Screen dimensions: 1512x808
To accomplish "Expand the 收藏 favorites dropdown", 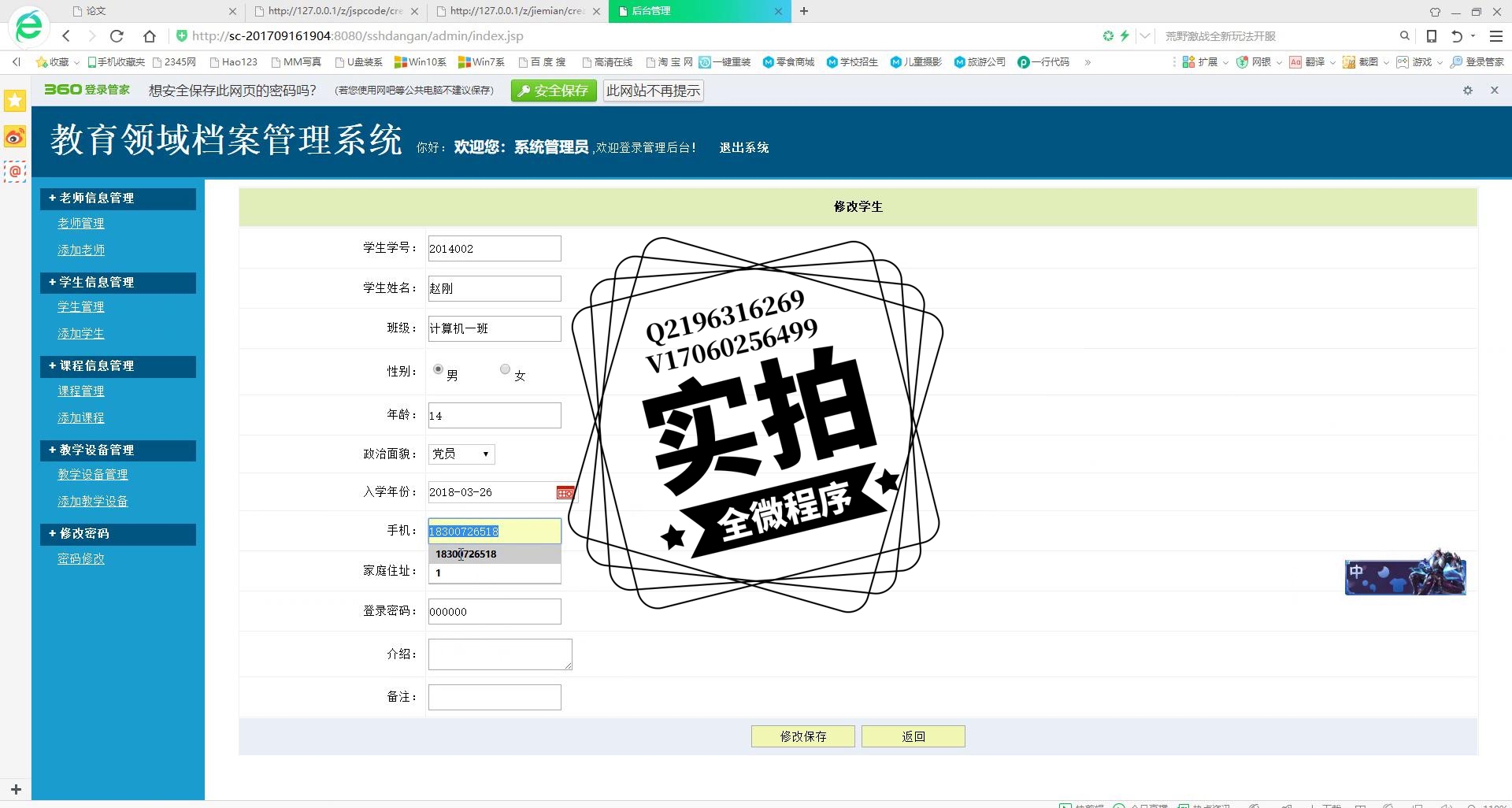I will coord(76,62).
